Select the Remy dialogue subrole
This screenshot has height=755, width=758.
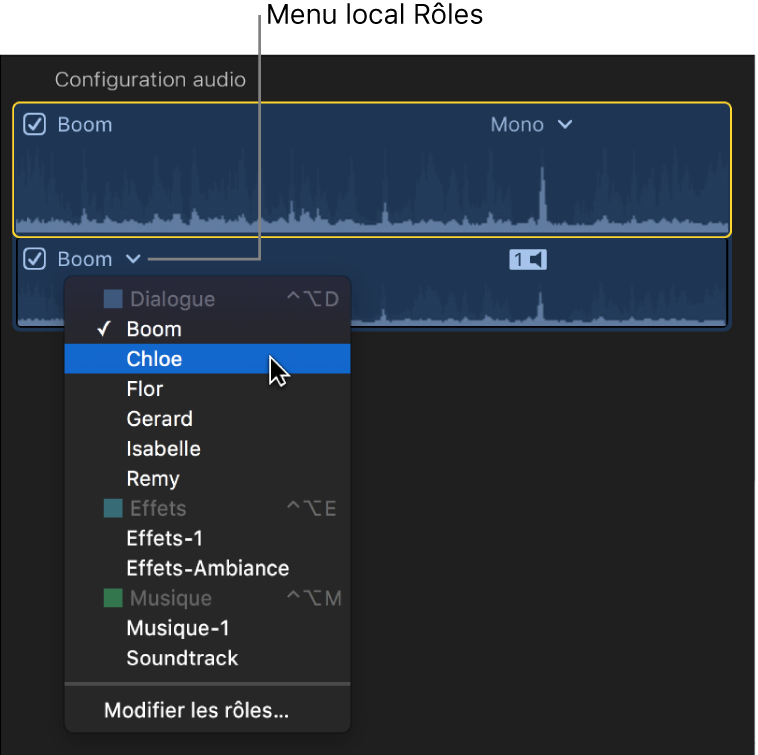click(x=153, y=479)
